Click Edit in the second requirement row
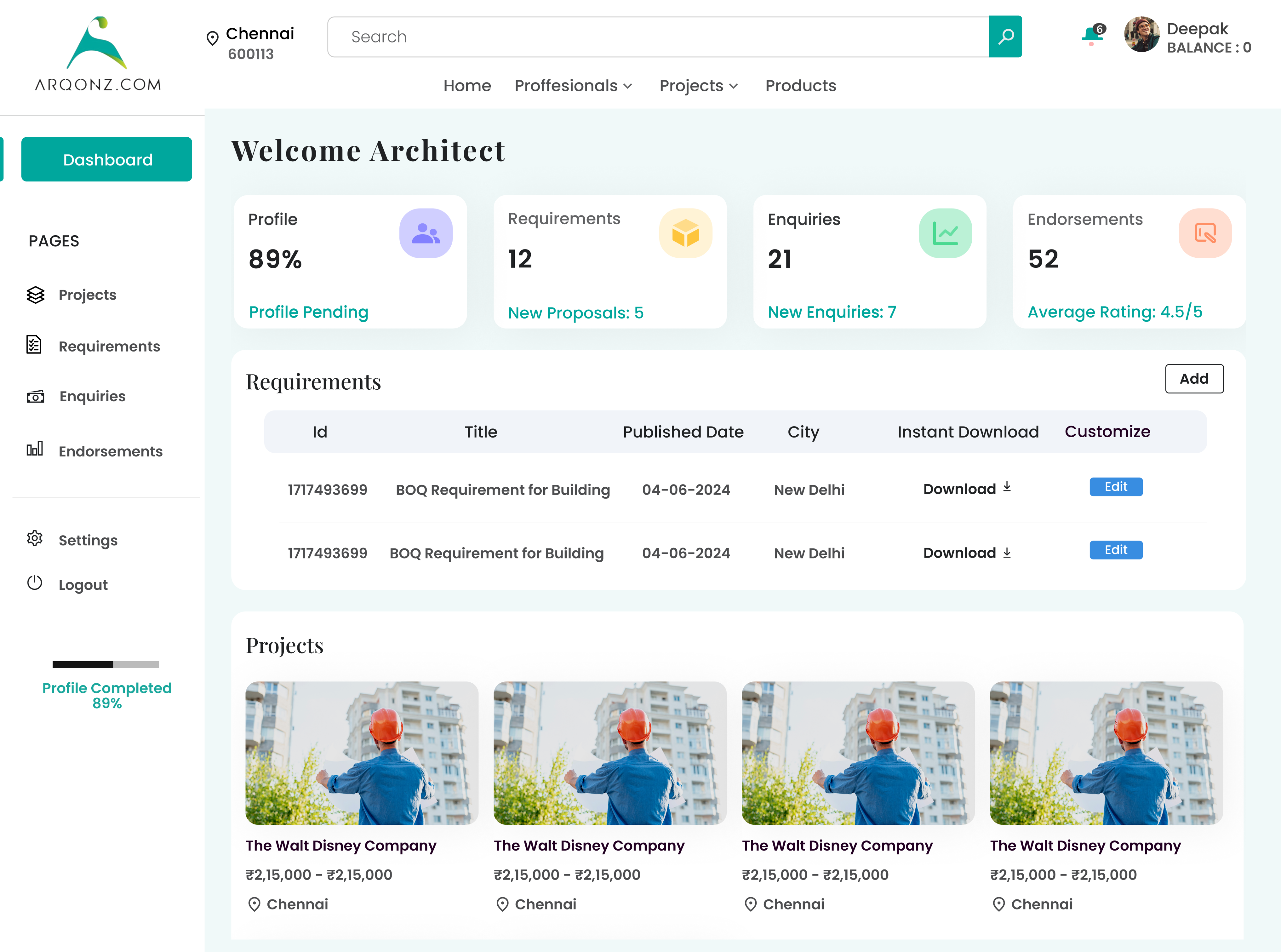 (1116, 550)
